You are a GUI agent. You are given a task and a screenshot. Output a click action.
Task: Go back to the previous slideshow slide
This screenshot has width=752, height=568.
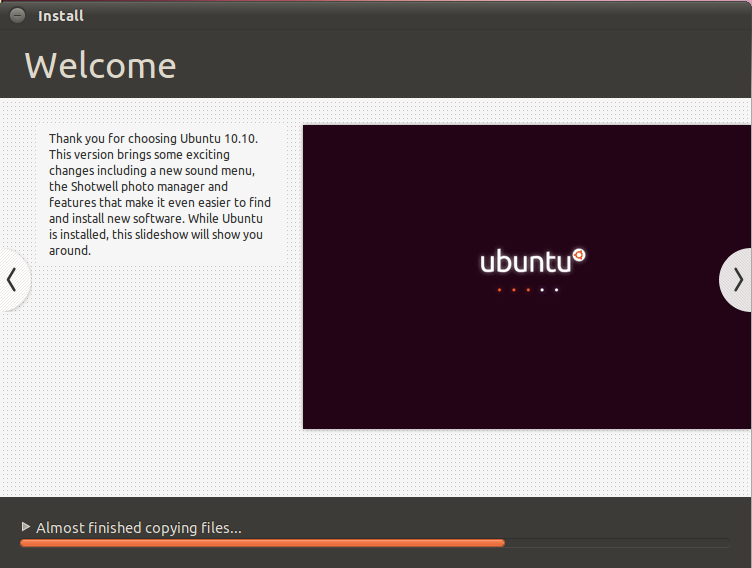[14, 280]
